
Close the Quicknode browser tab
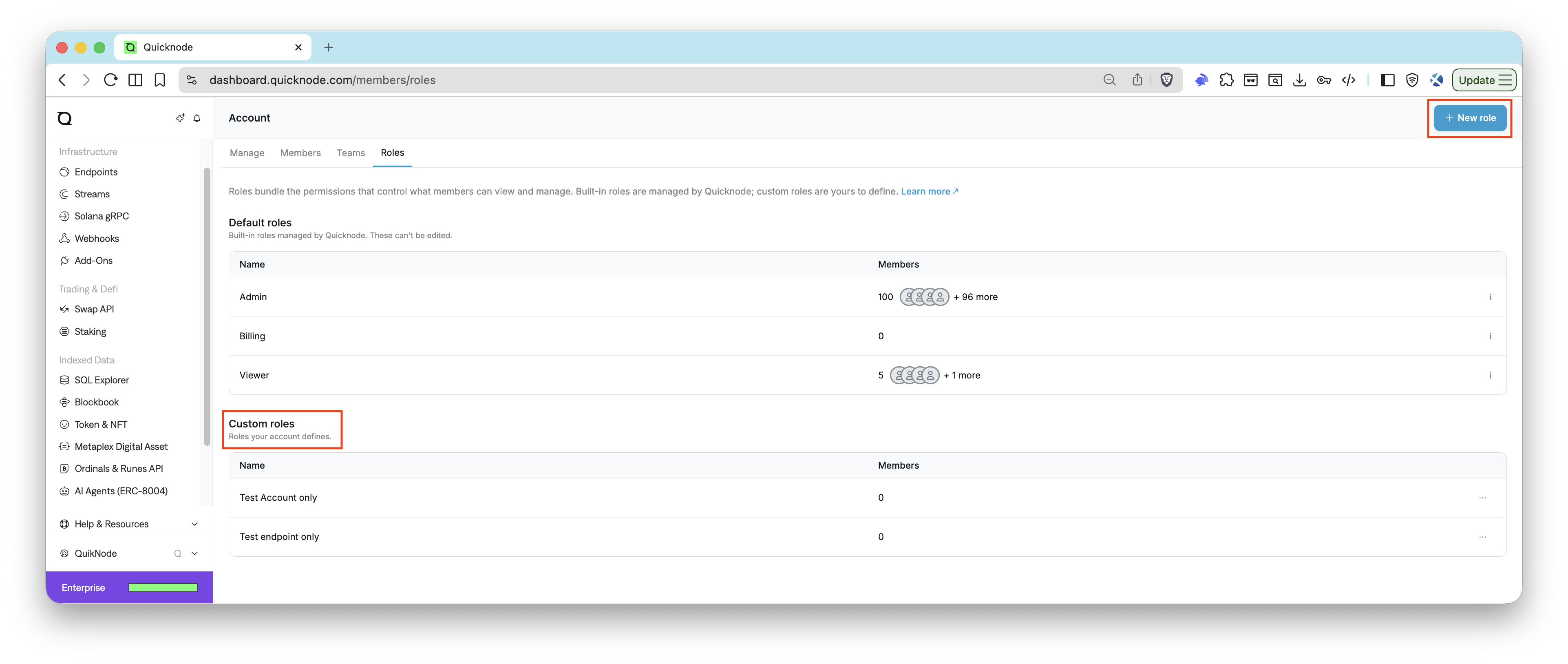point(298,47)
